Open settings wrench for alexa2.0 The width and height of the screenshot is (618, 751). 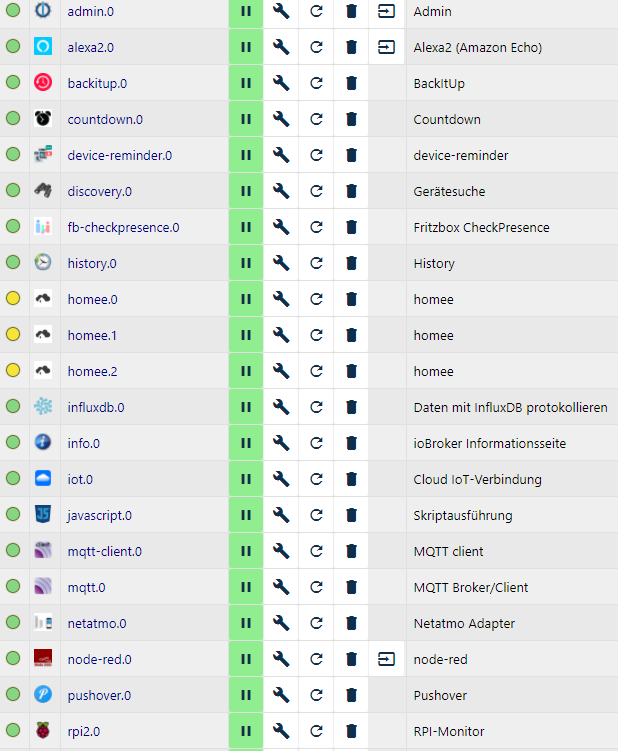[x=281, y=47]
